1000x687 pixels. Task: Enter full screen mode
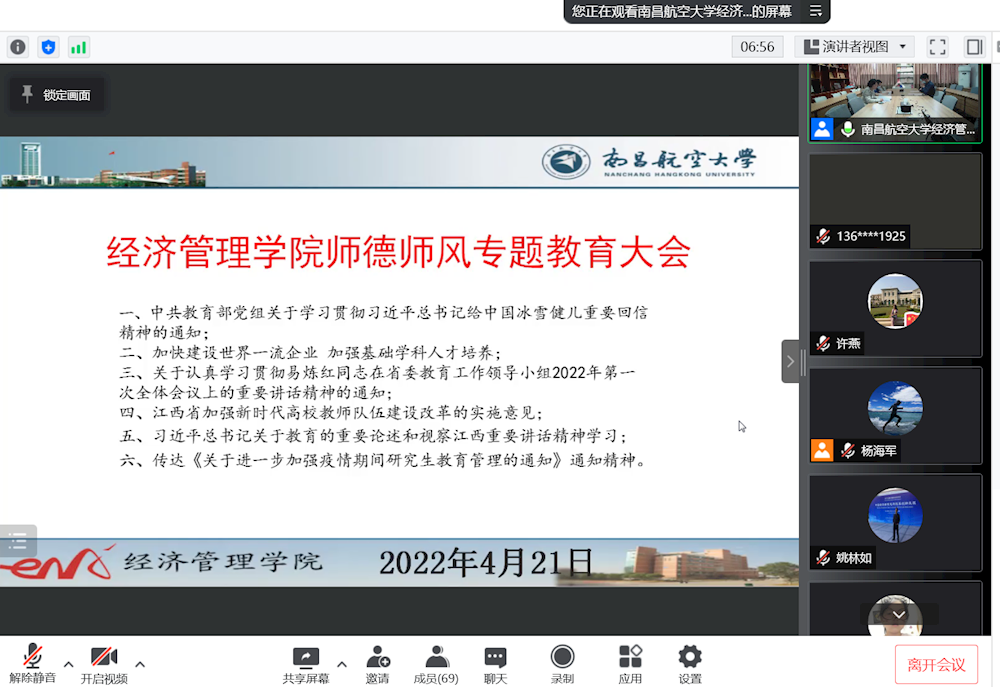coord(937,47)
